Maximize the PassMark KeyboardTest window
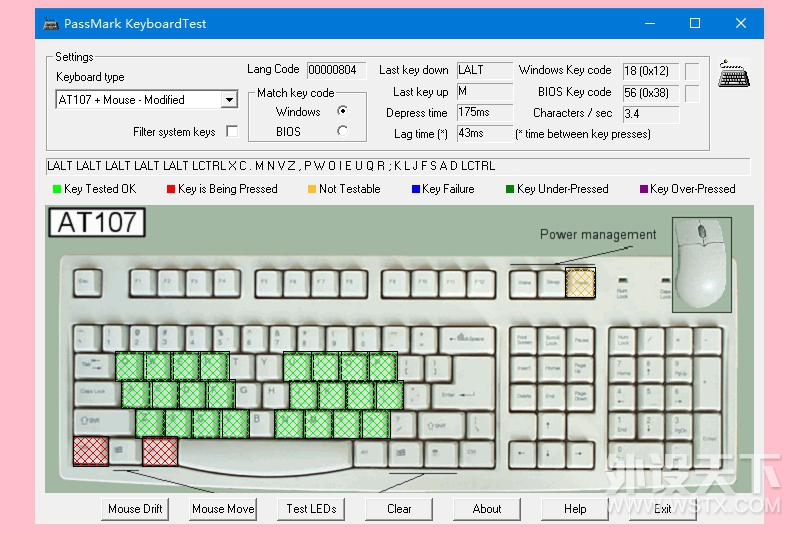 click(695, 23)
